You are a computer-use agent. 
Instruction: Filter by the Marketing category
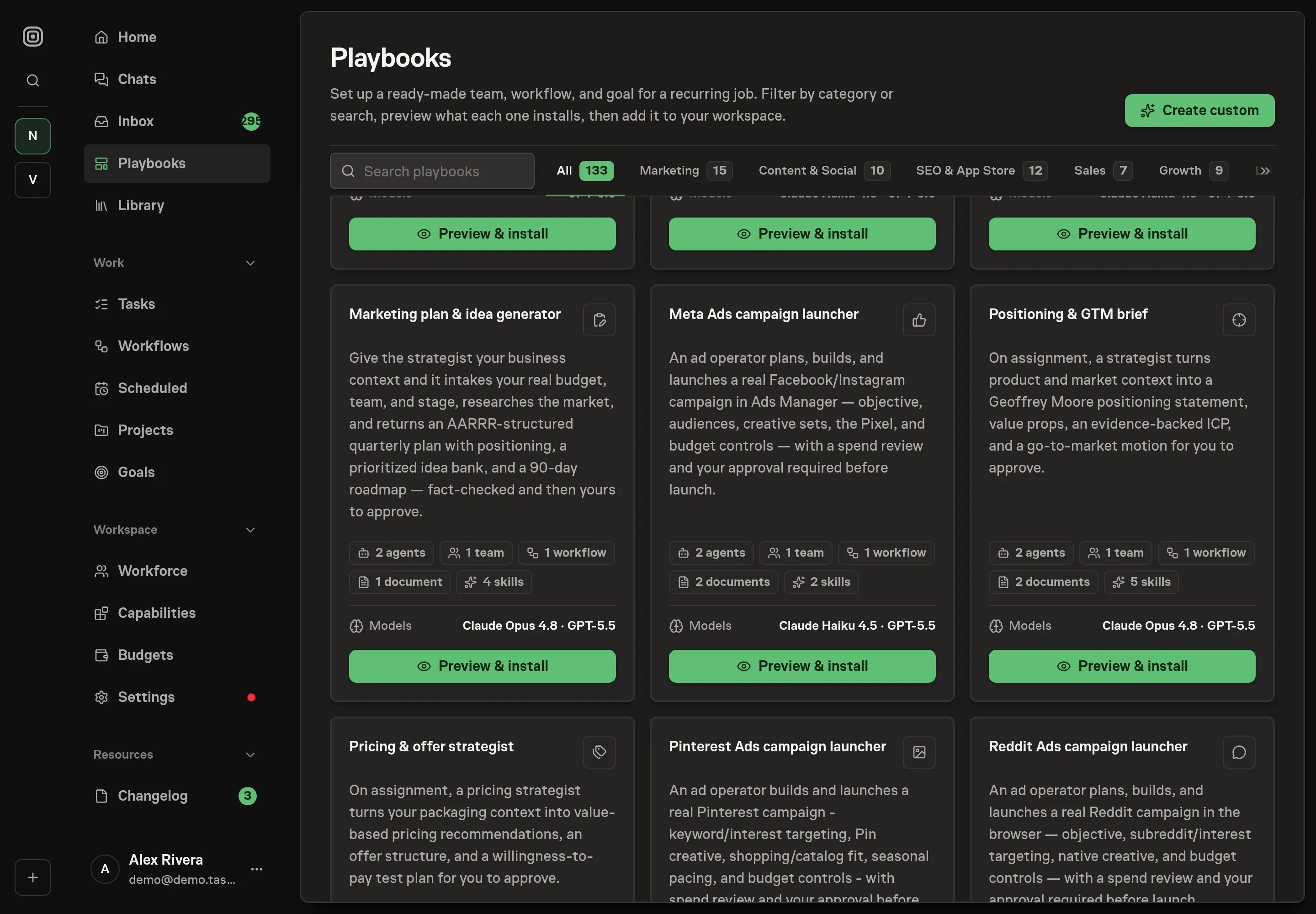[x=686, y=170]
